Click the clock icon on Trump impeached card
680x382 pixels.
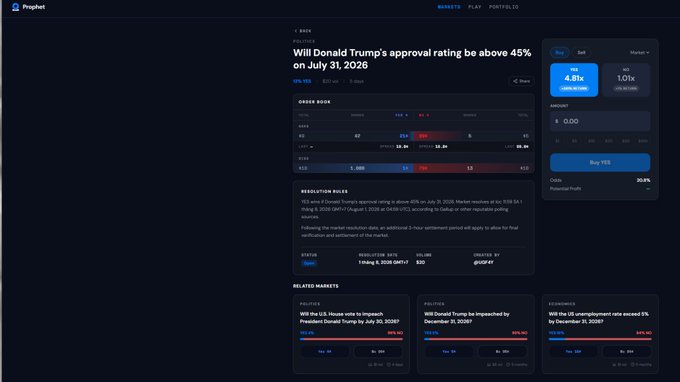click(508, 365)
